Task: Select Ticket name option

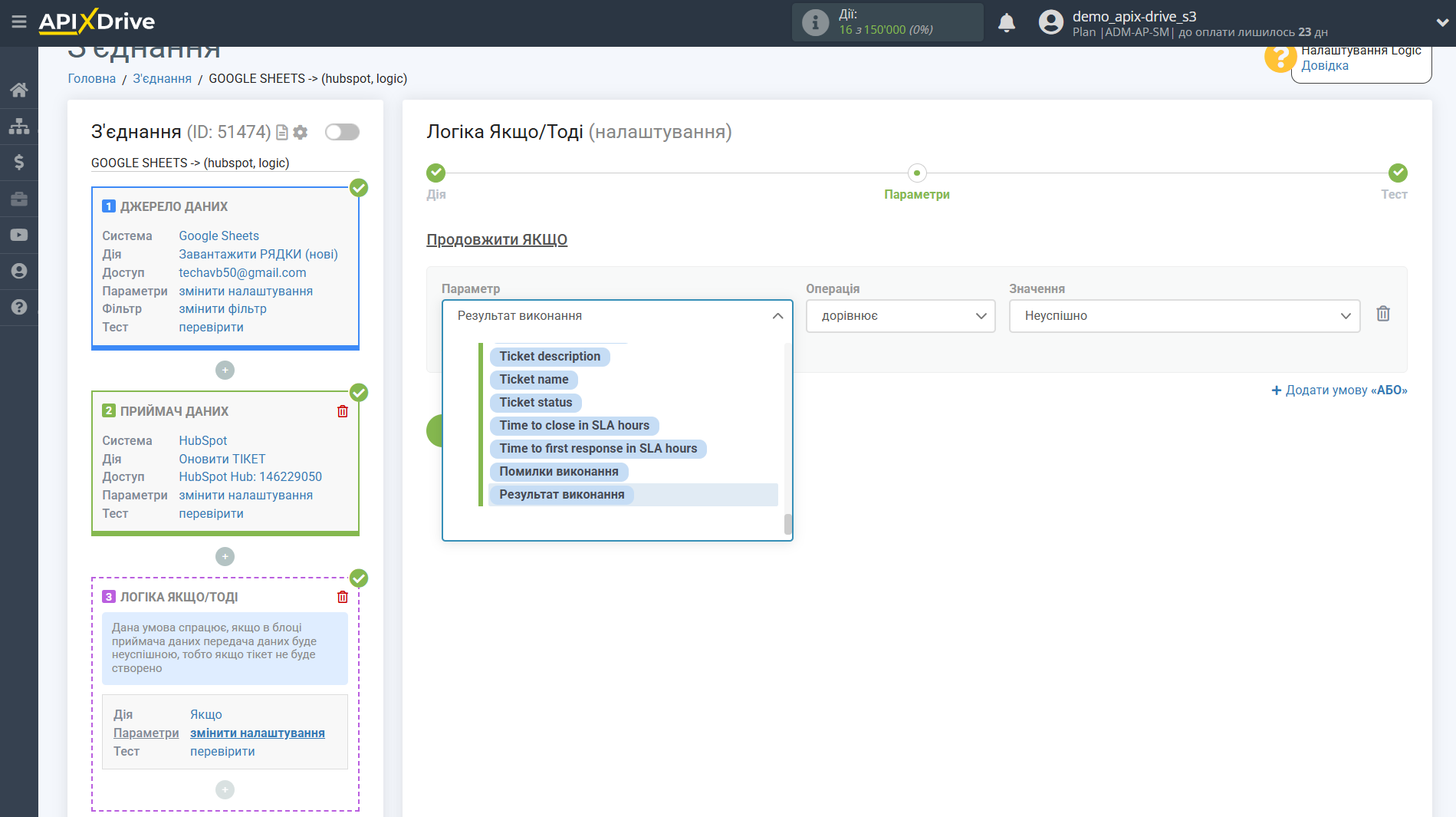Action: [x=534, y=380]
